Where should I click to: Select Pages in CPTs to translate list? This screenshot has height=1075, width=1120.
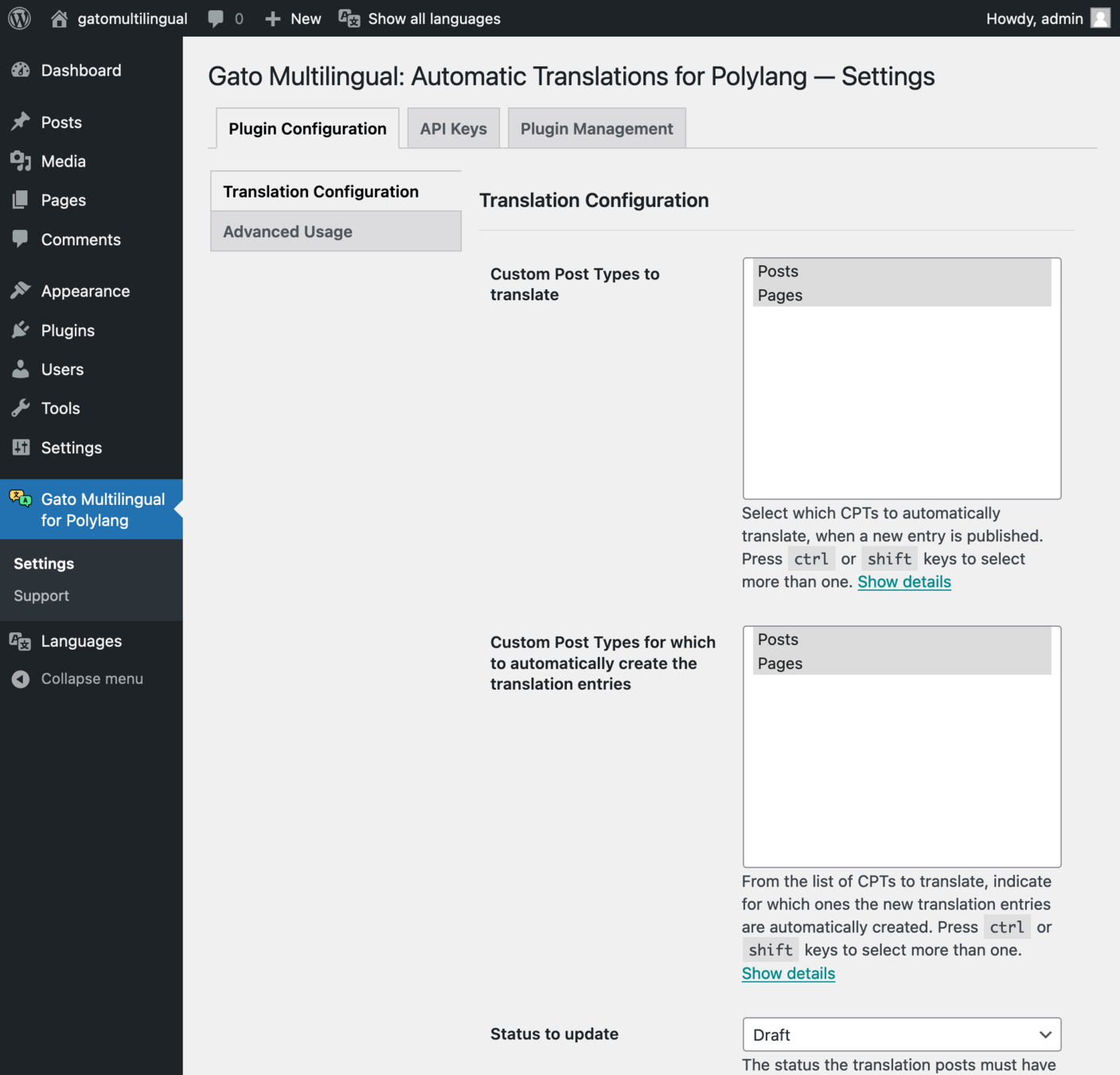902,295
